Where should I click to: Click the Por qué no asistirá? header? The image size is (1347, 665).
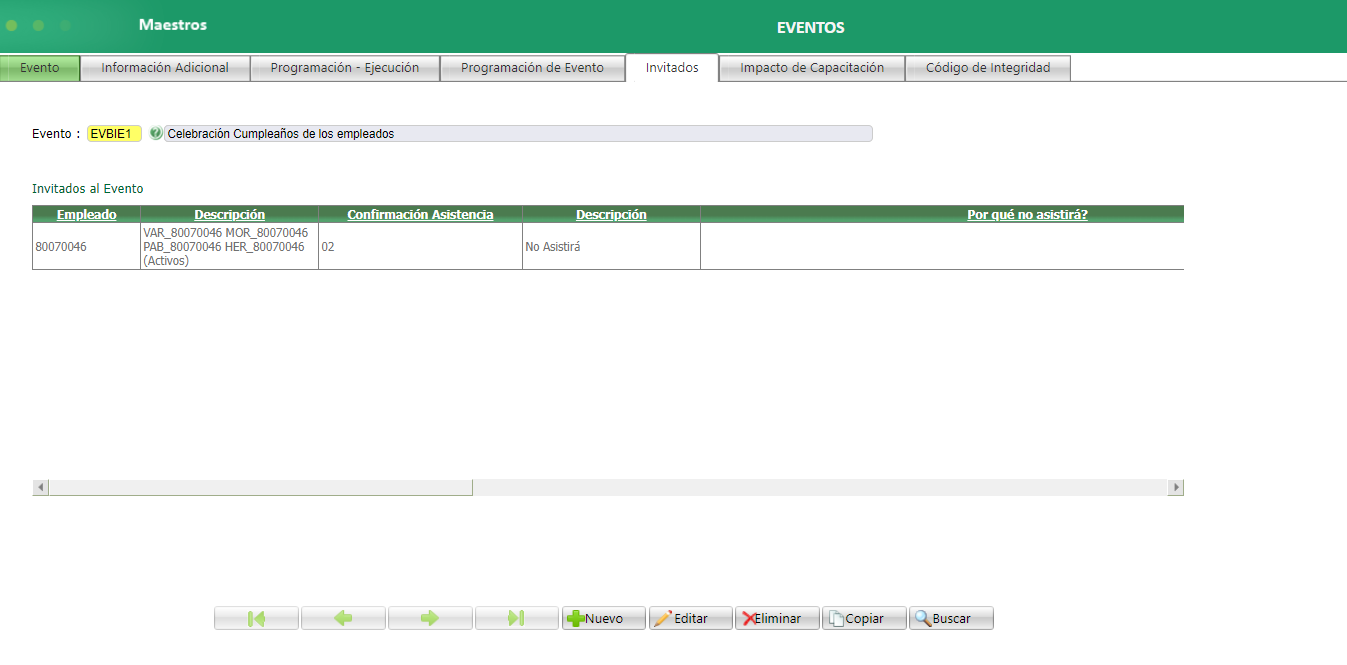(x=1027, y=214)
